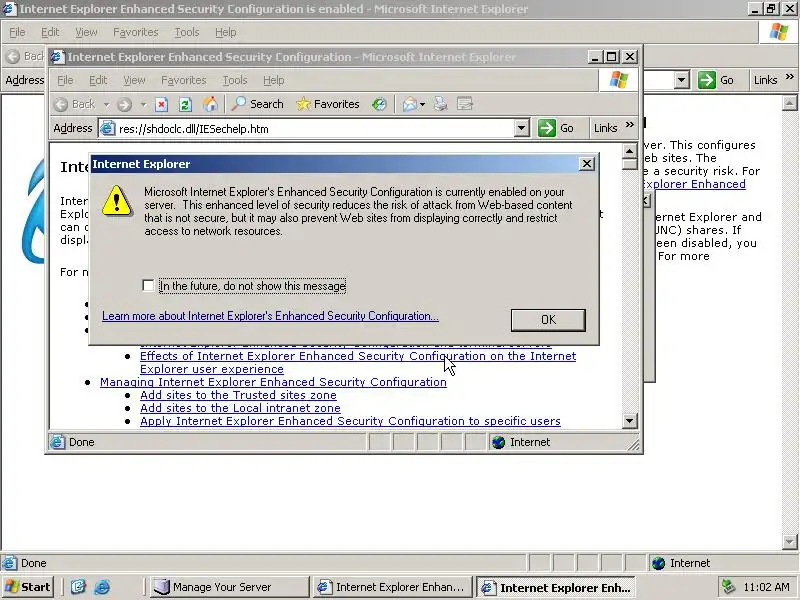Check 'In the future, do not show this message'
Screen dimensions: 800x600
click(x=148, y=286)
